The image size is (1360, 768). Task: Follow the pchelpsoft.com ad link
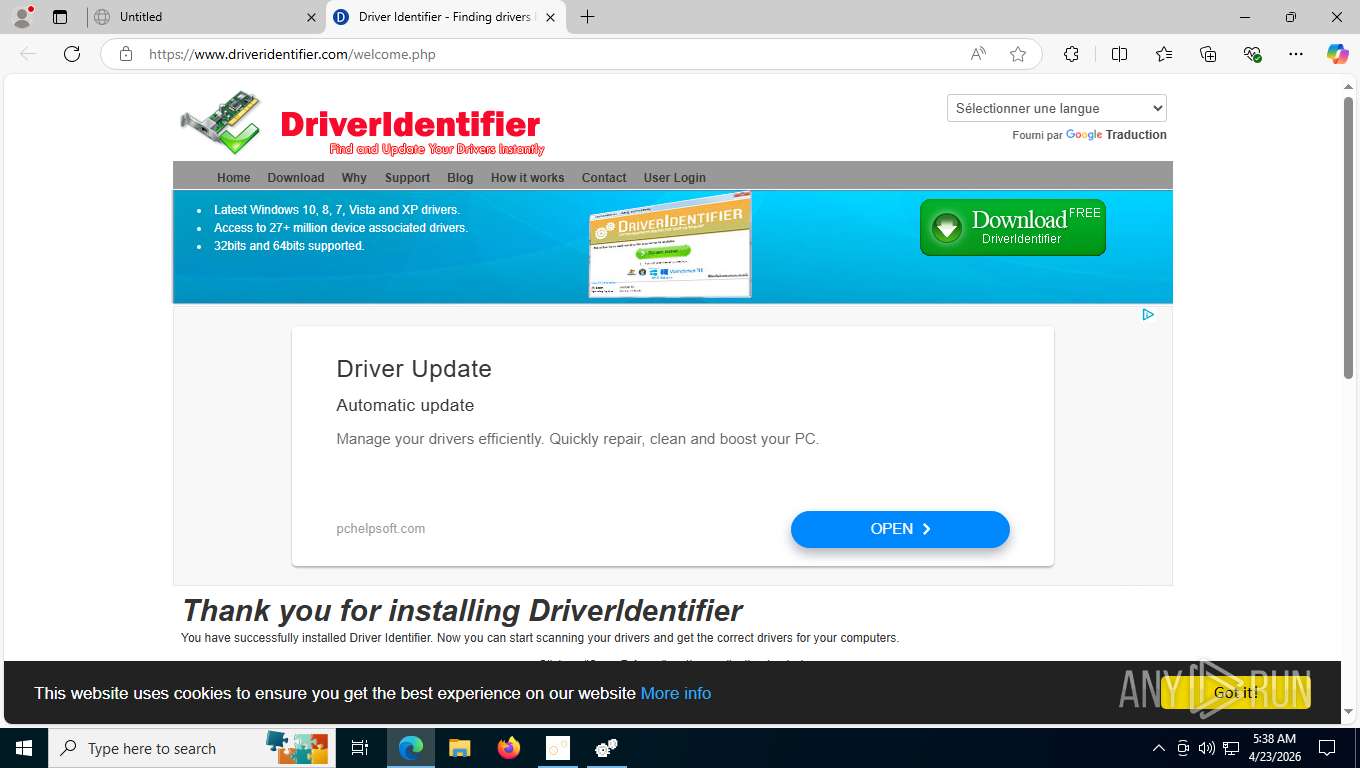click(x=380, y=529)
